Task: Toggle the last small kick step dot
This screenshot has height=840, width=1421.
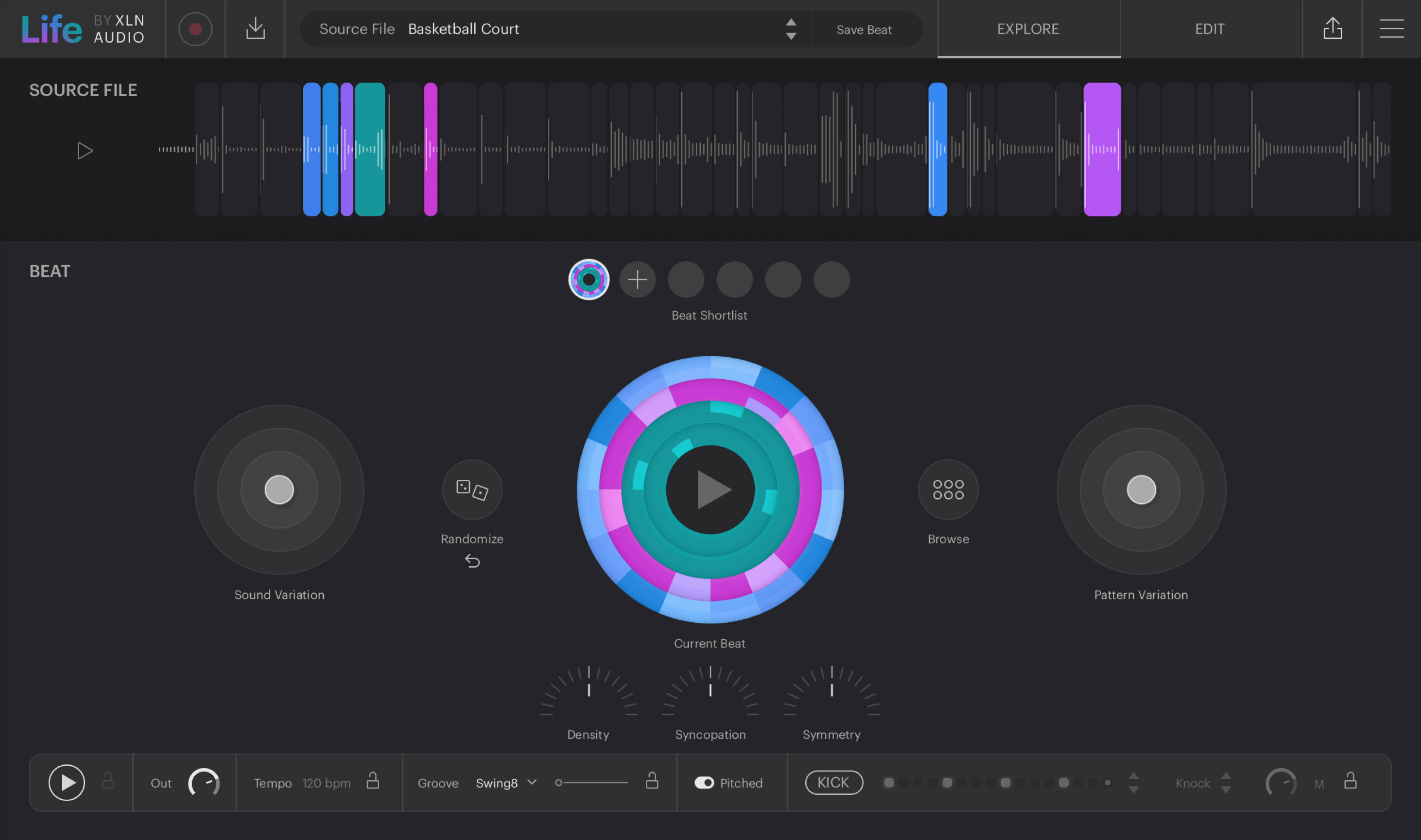Action: pos(1107,783)
